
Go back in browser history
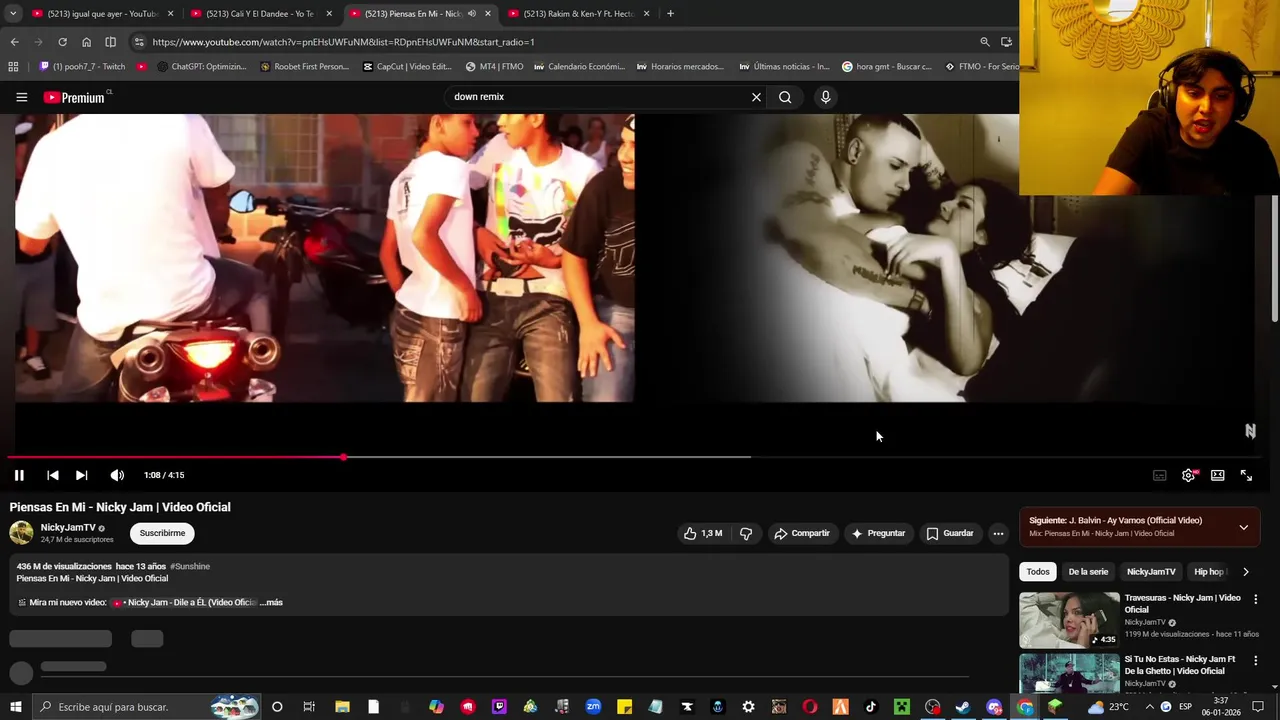tap(14, 42)
